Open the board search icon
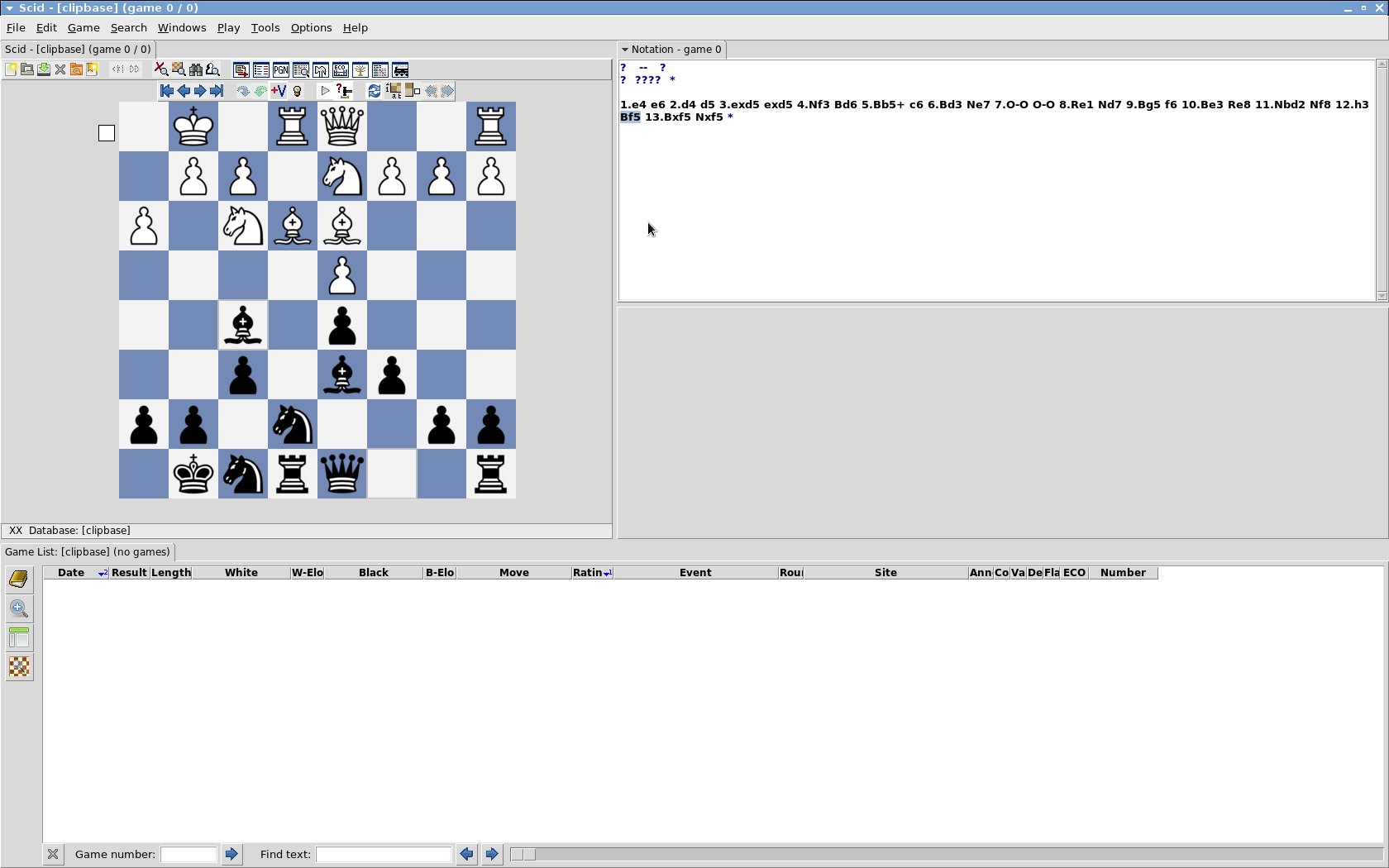 point(179,69)
